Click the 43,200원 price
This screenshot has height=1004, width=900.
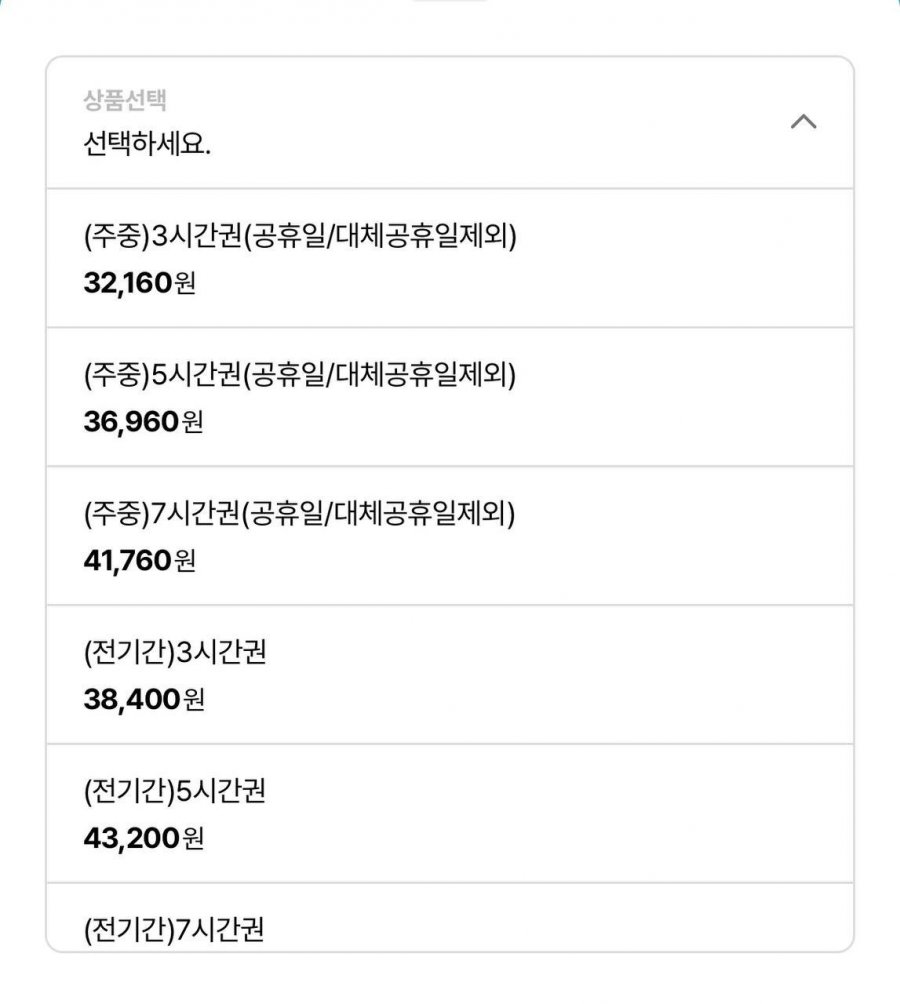[144, 840]
